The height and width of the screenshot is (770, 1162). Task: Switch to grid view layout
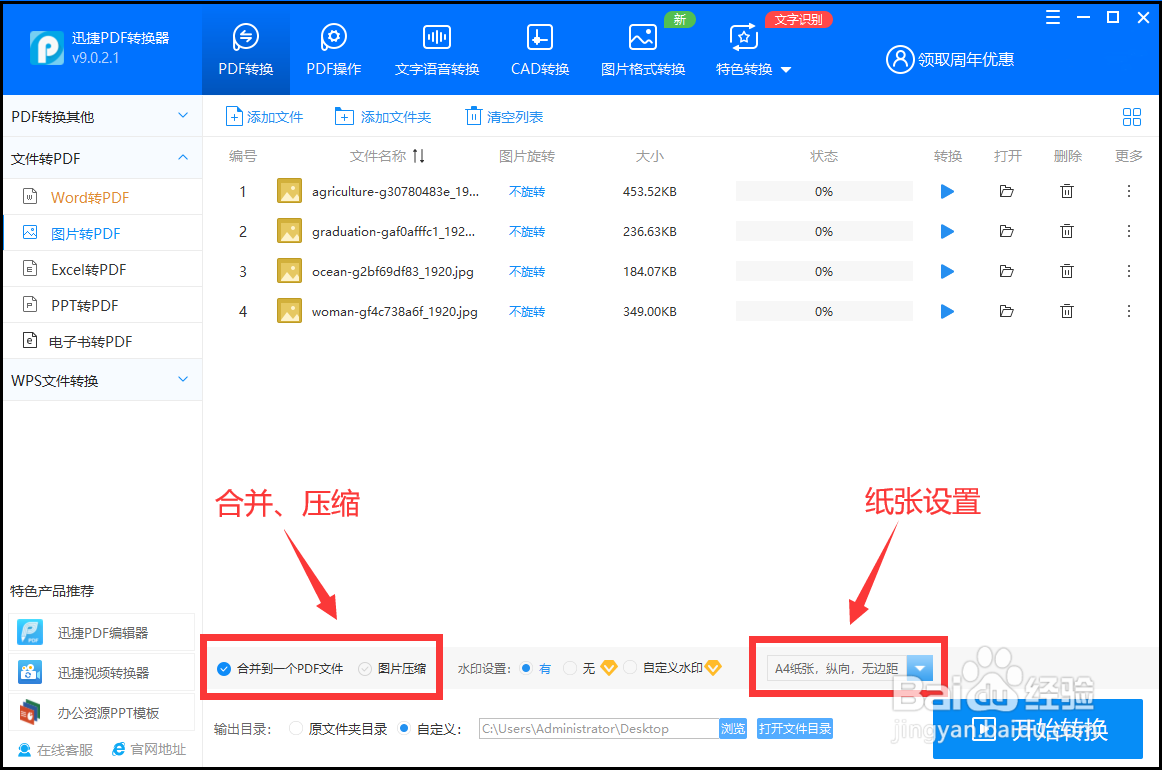click(1132, 116)
